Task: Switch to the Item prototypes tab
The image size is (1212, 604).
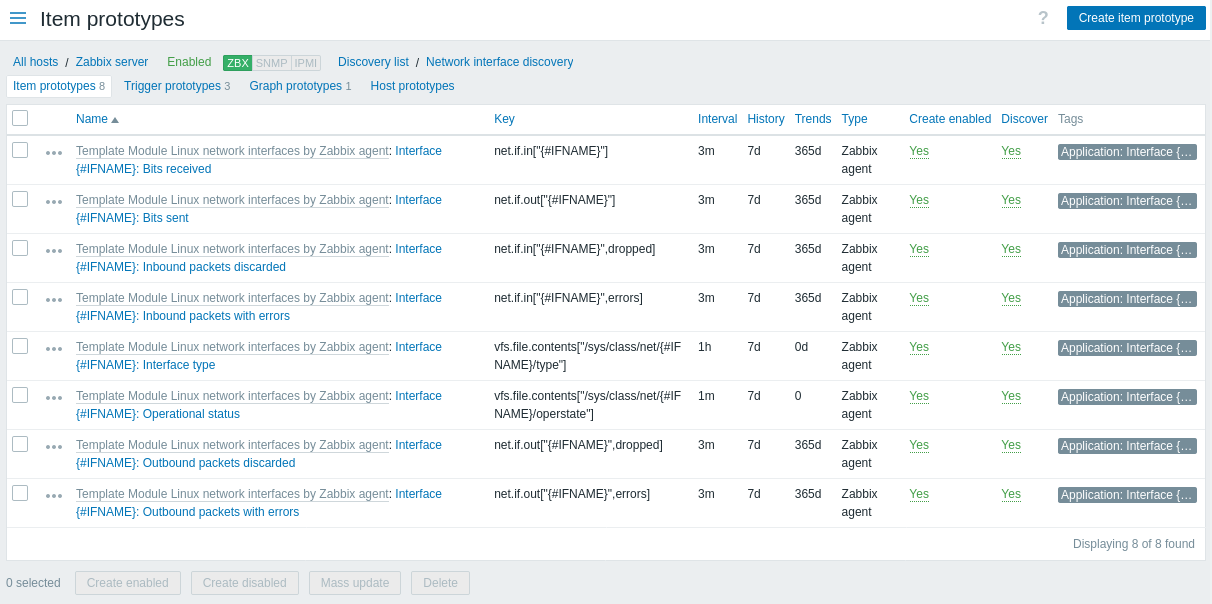Action: (59, 86)
